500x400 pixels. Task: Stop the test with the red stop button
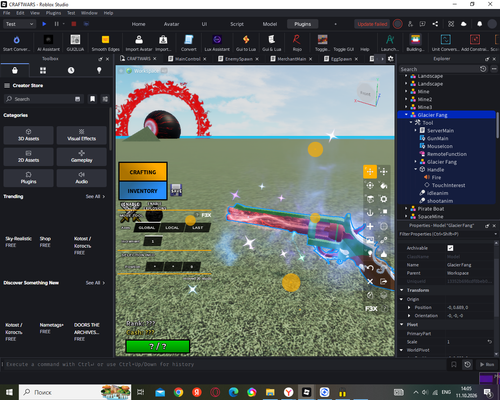click(x=74, y=24)
